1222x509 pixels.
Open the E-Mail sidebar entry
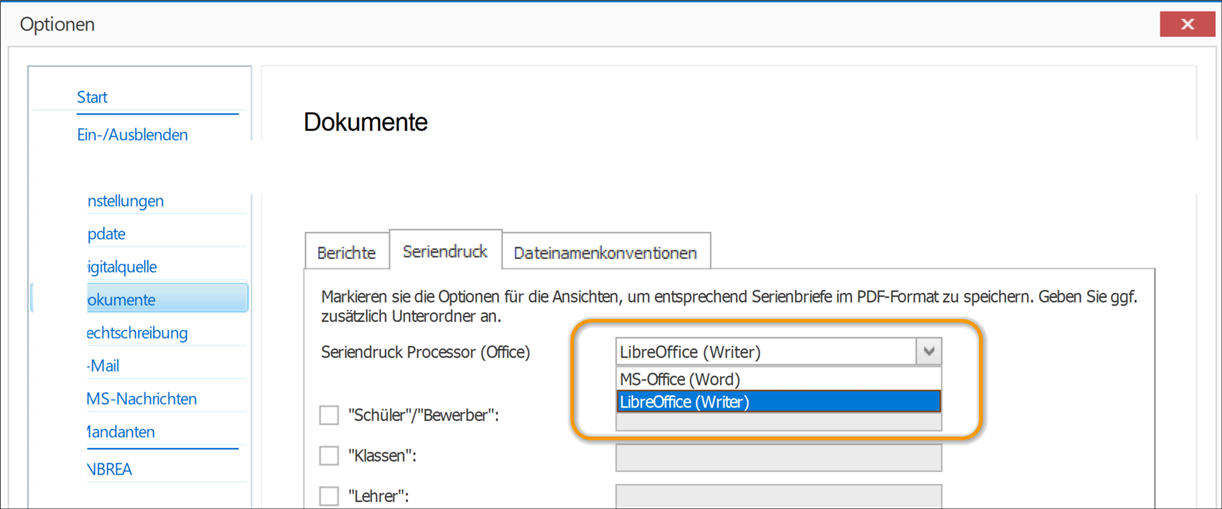point(104,366)
